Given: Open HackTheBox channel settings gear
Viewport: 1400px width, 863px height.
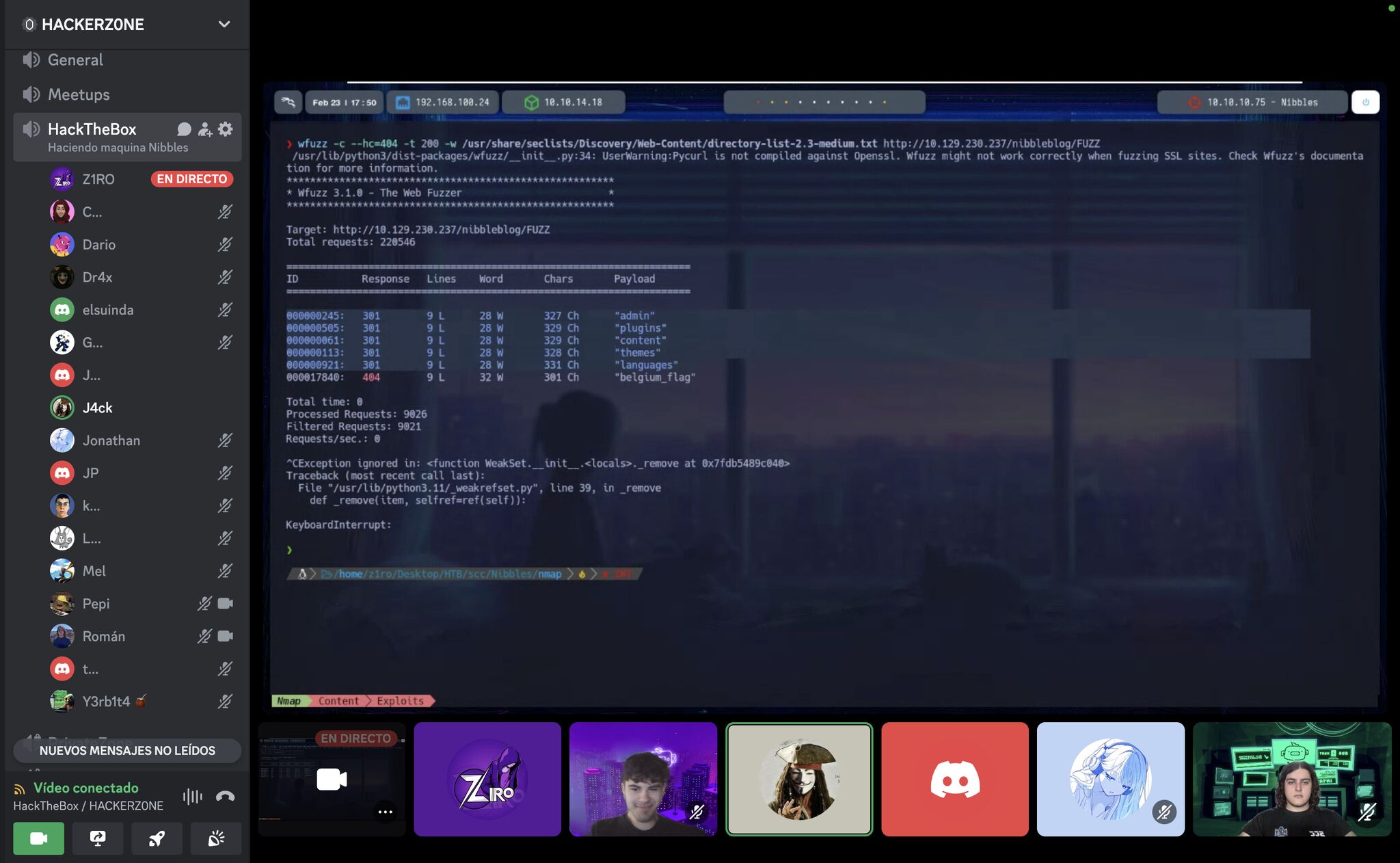Looking at the screenshot, I should 226,129.
